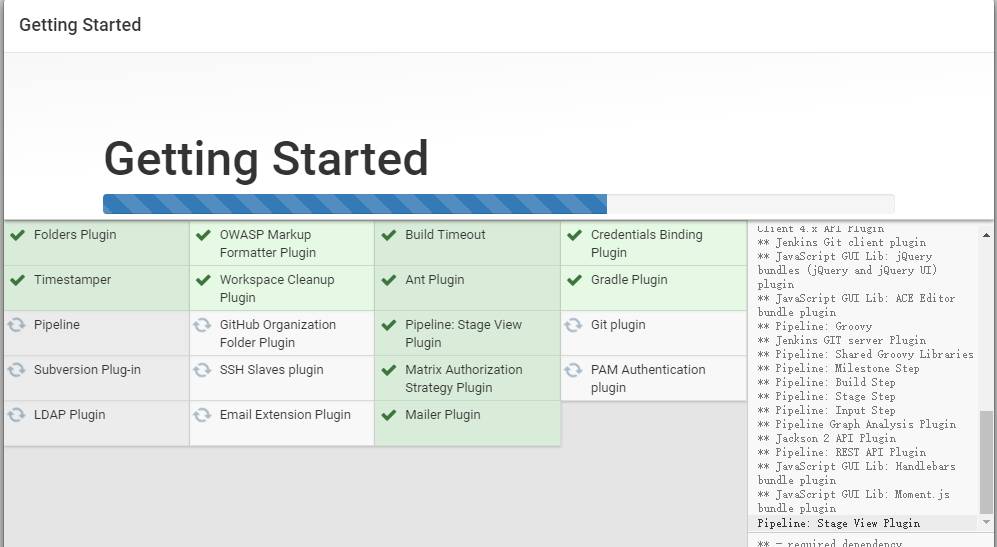Screen dimensions: 997x547
Task: Click the green checkmark beside Folders Plugin
Action: (x=17, y=235)
